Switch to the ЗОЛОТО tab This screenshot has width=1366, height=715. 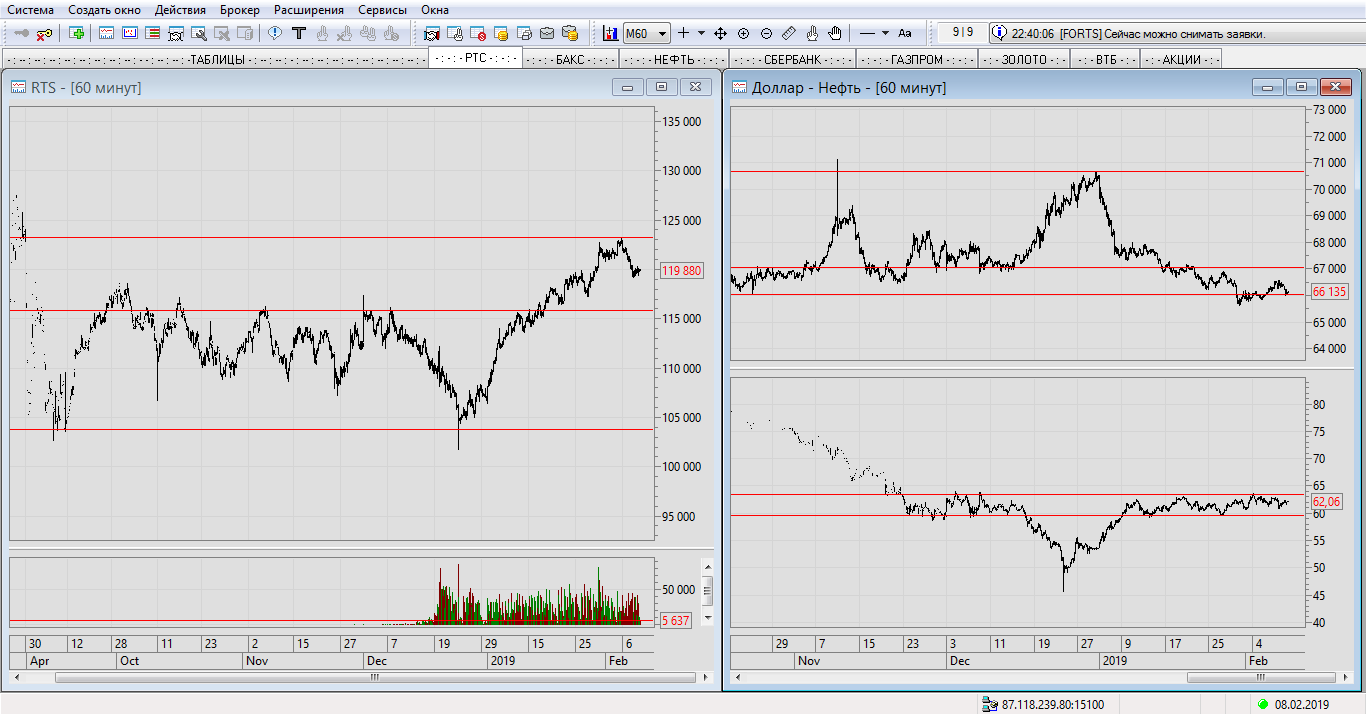1024,59
